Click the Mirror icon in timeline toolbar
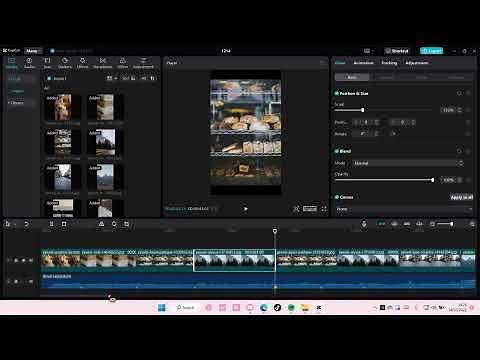 coord(101,224)
